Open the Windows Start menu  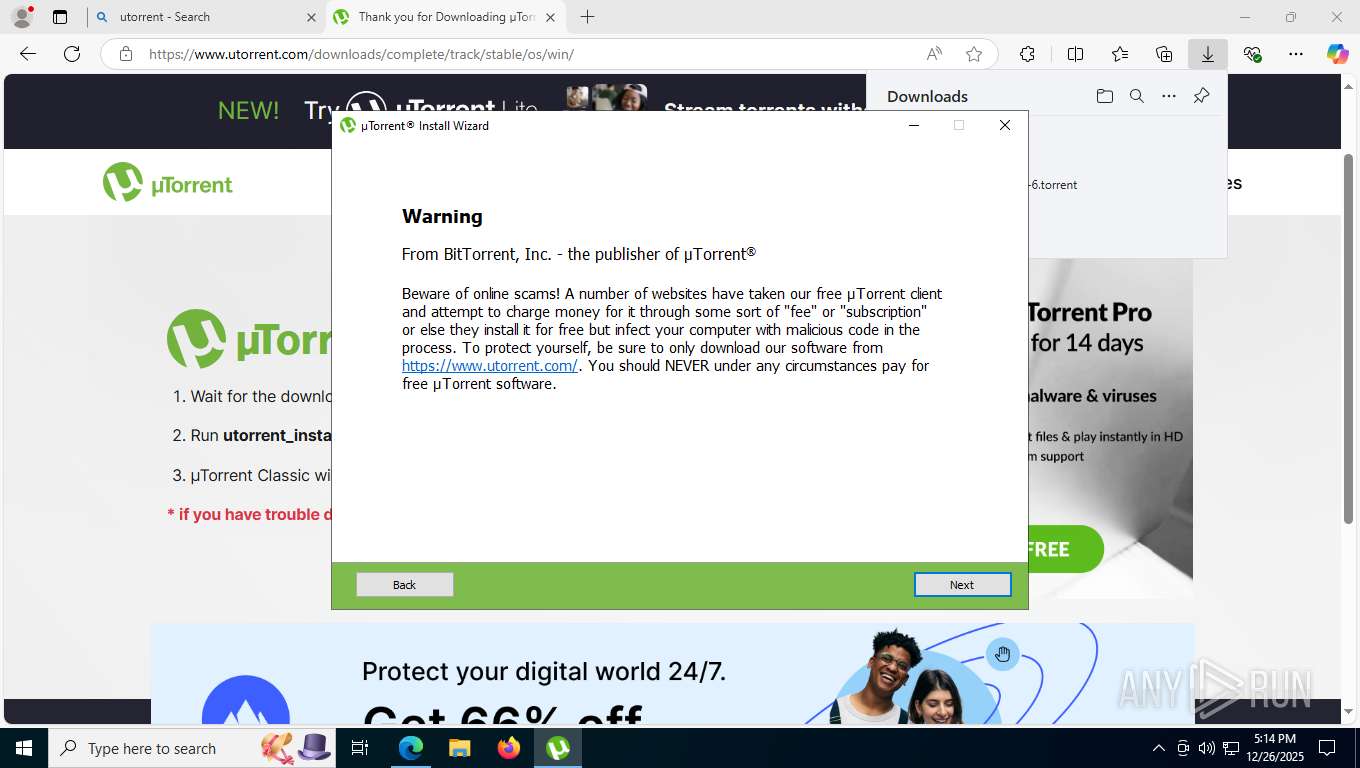pyautogui.click(x=23, y=748)
